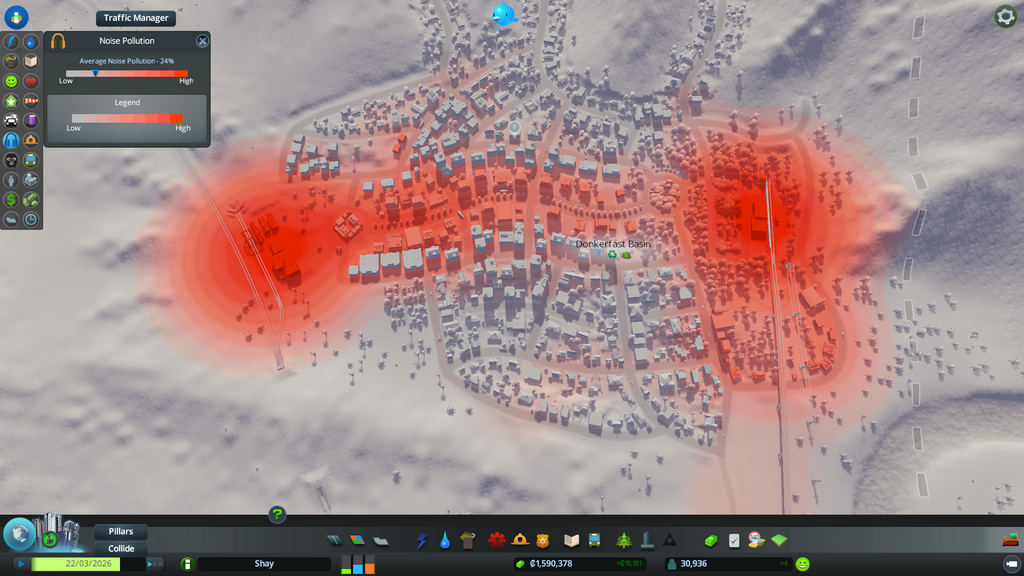Open the Districts paint menu
1024x576 pixels.
(x=381, y=540)
